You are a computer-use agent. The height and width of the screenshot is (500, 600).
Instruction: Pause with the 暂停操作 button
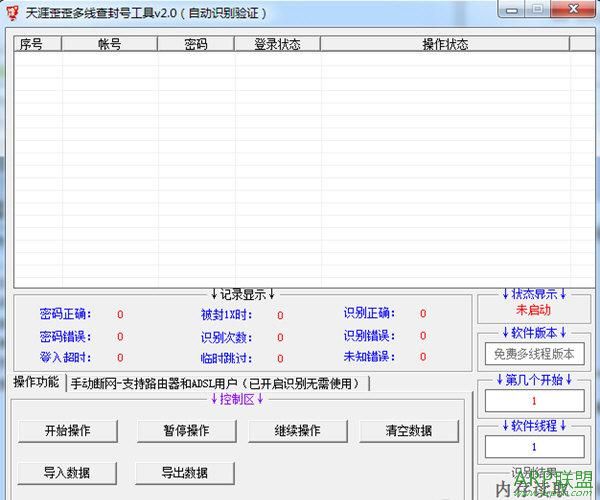tap(186, 431)
